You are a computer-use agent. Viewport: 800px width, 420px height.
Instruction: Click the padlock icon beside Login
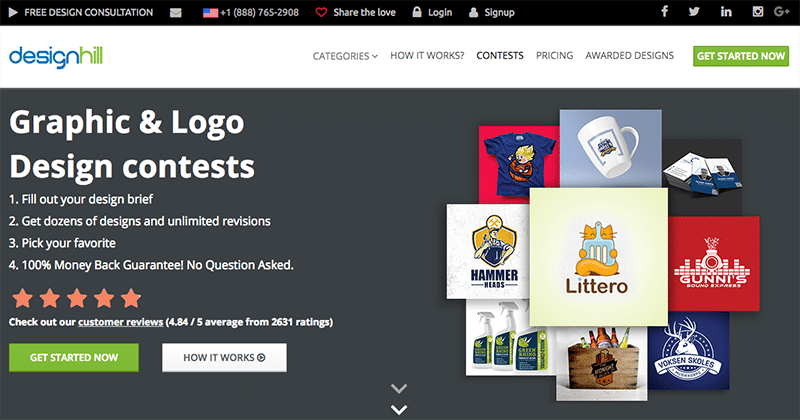417,12
